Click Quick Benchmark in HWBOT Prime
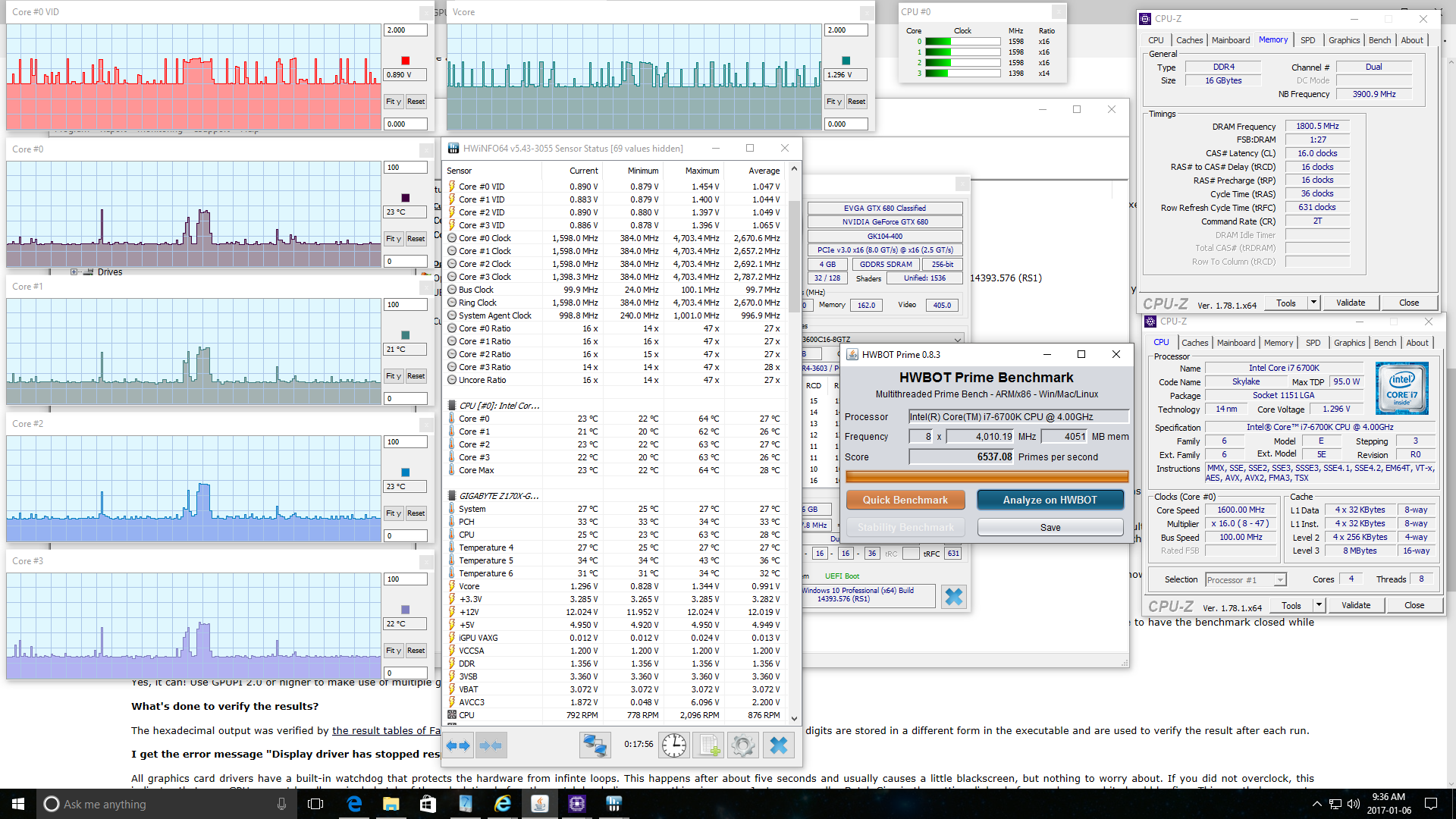Screen dimensions: 1456x819 click(905, 500)
